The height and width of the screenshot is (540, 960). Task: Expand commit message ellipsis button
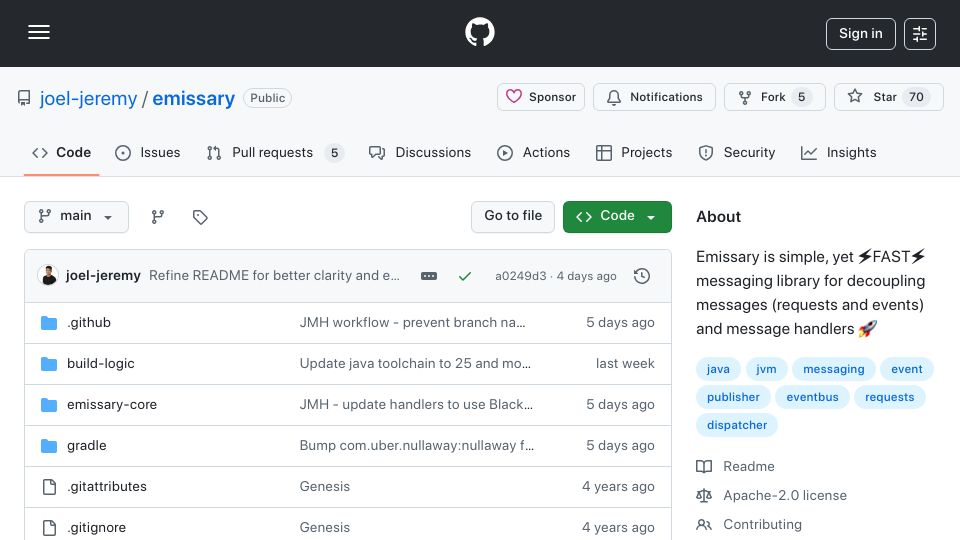coord(429,276)
